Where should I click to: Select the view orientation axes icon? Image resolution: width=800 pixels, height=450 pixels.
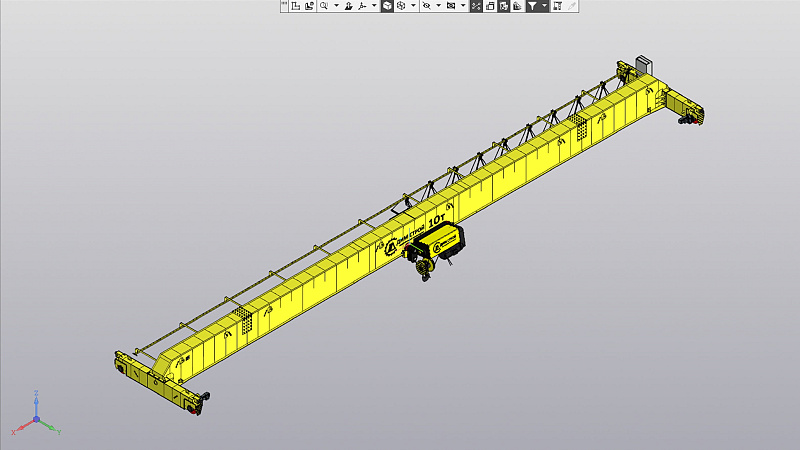361,6
